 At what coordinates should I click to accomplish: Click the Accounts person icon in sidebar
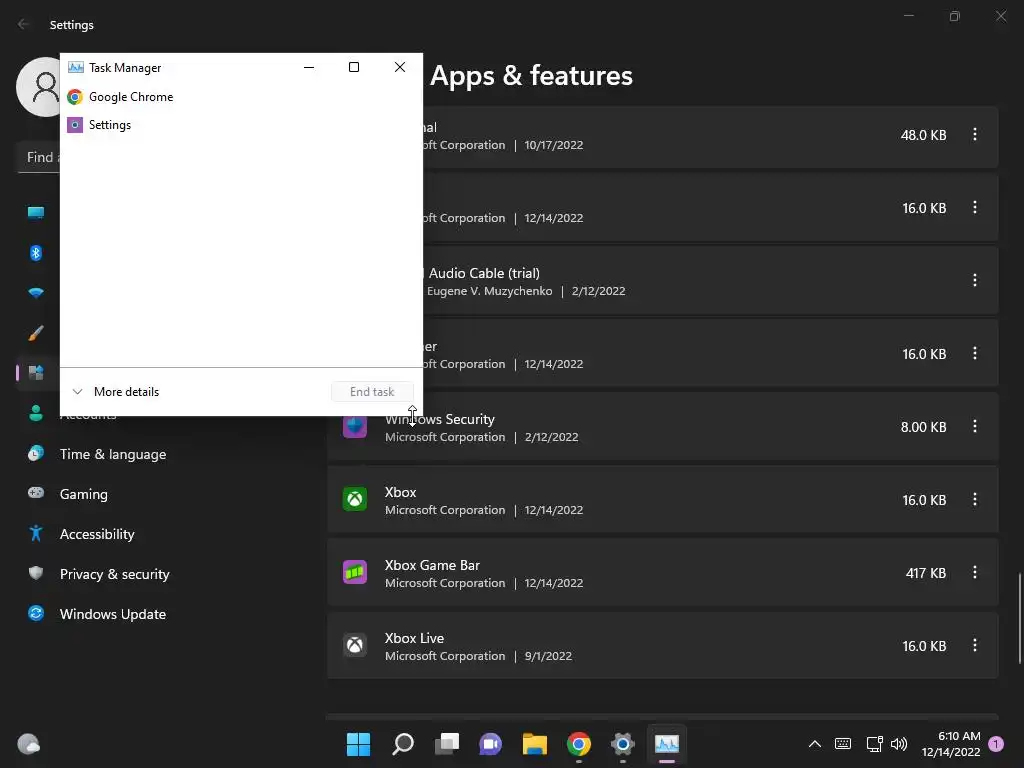36,413
